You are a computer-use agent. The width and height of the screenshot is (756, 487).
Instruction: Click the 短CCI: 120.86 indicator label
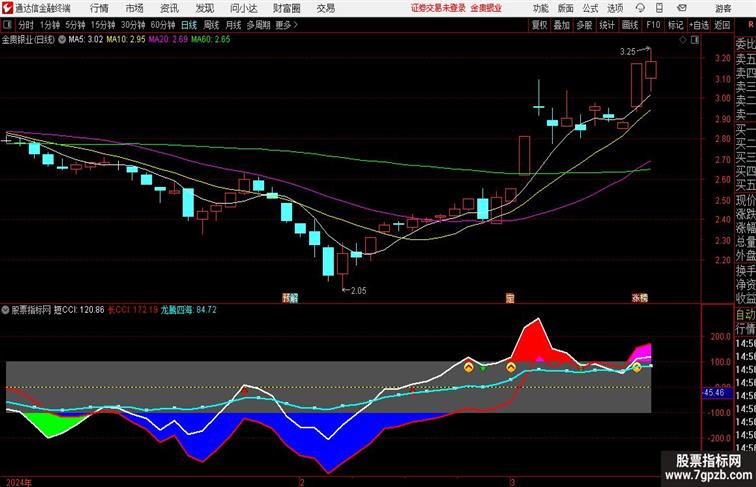(79, 310)
